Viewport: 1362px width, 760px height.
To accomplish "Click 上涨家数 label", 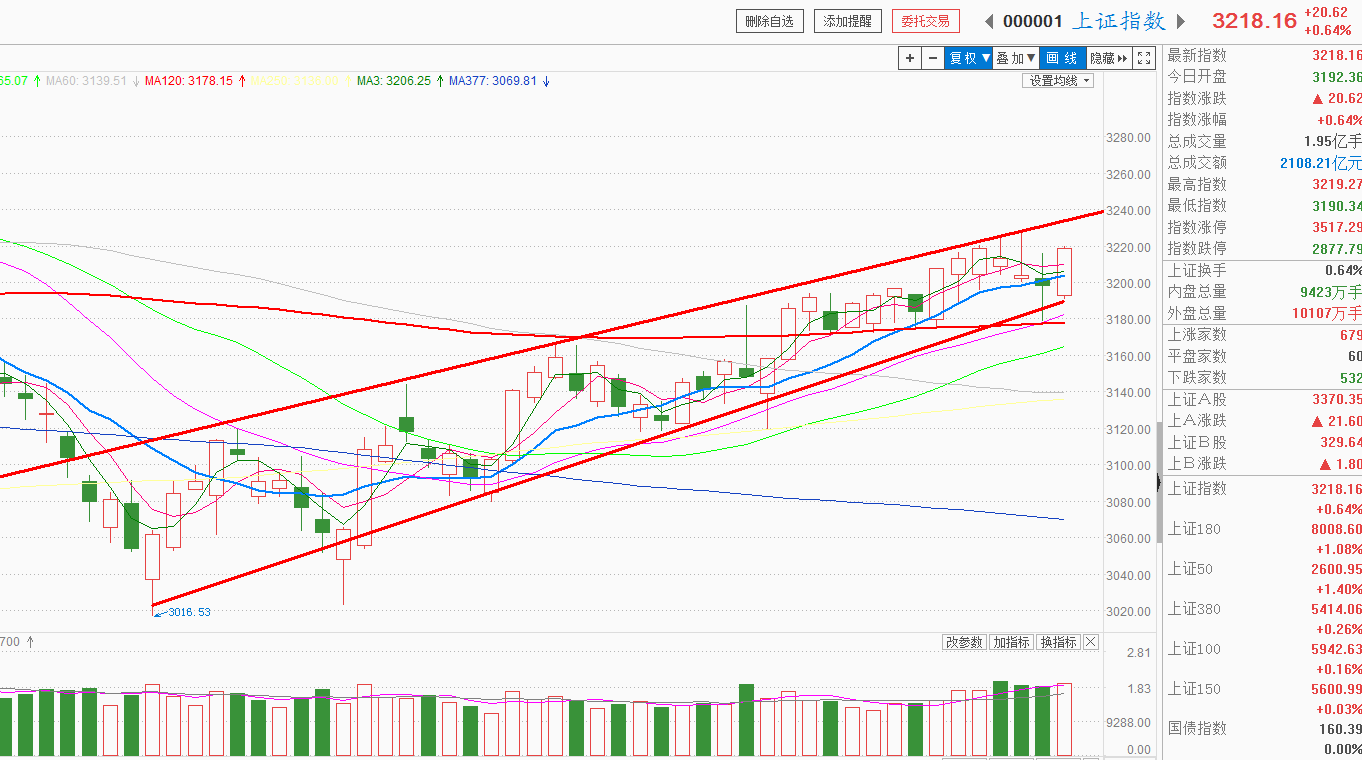I will [x=1197, y=335].
